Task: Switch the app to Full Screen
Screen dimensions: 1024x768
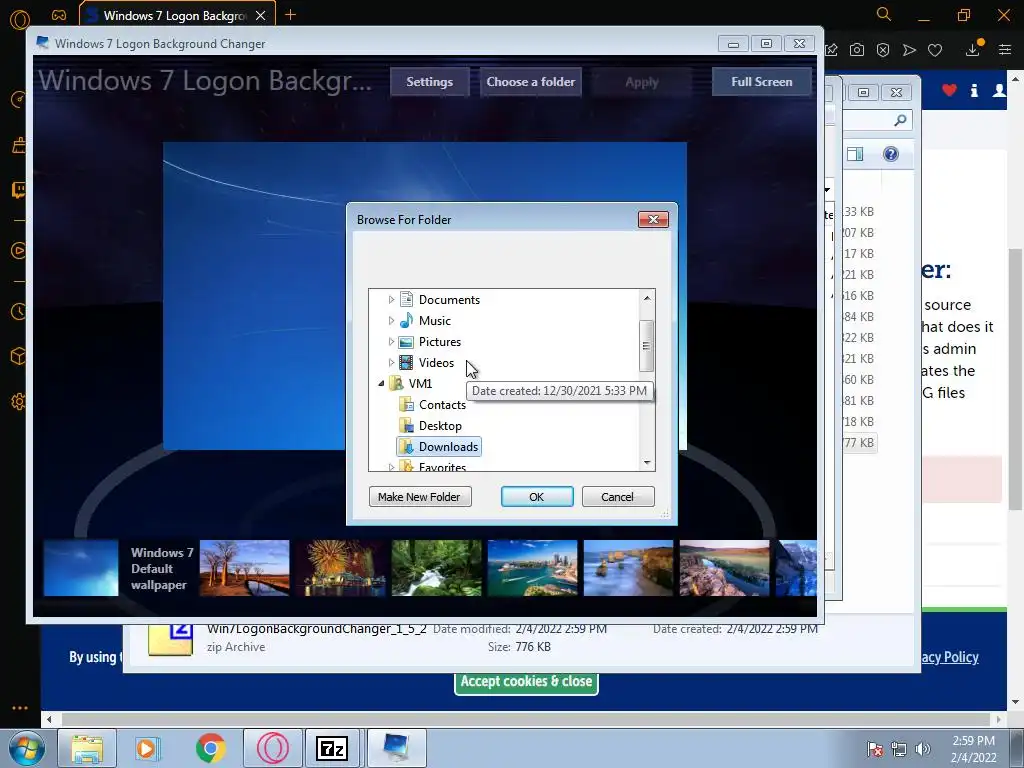Action: click(761, 82)
